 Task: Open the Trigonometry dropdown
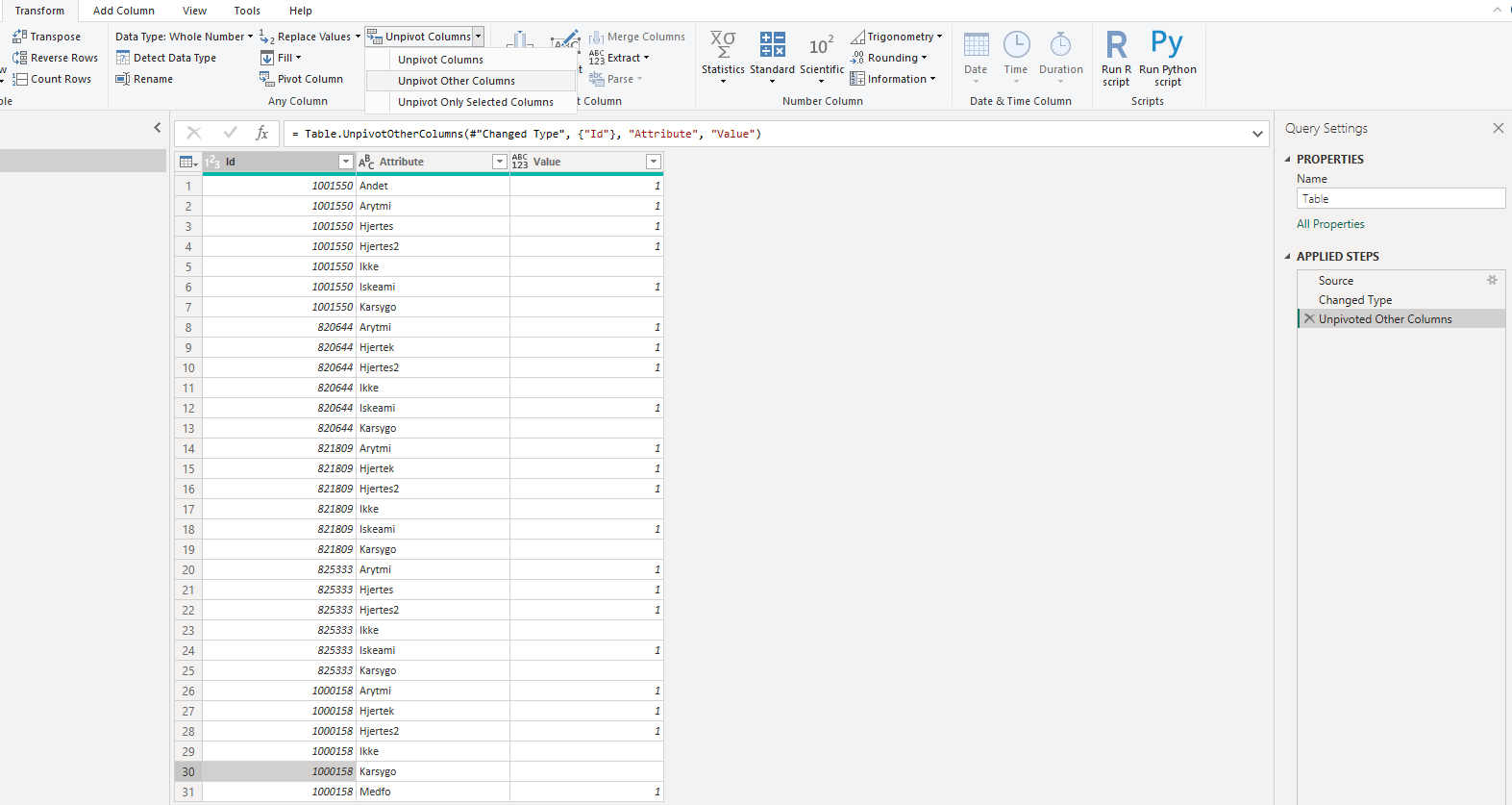(896, 37)
